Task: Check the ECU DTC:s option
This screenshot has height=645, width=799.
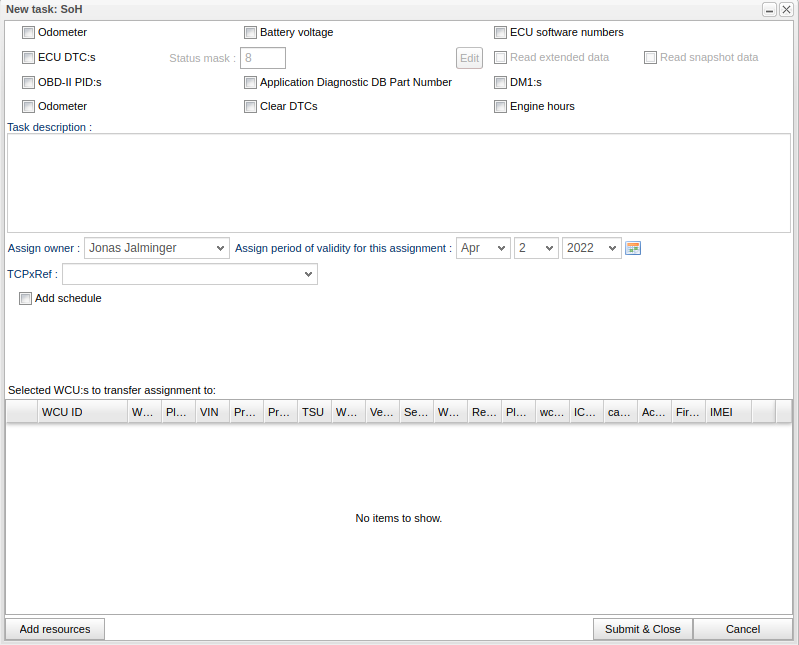Action: coord(29,57)
